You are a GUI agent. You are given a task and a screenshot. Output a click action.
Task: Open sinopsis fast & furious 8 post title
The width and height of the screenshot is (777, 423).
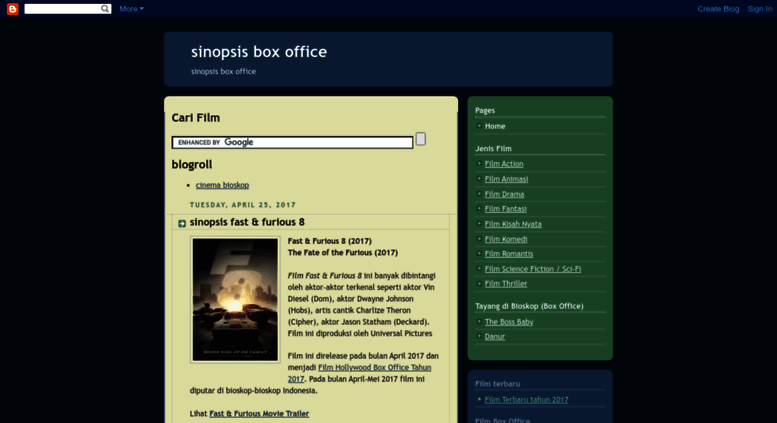247,222
